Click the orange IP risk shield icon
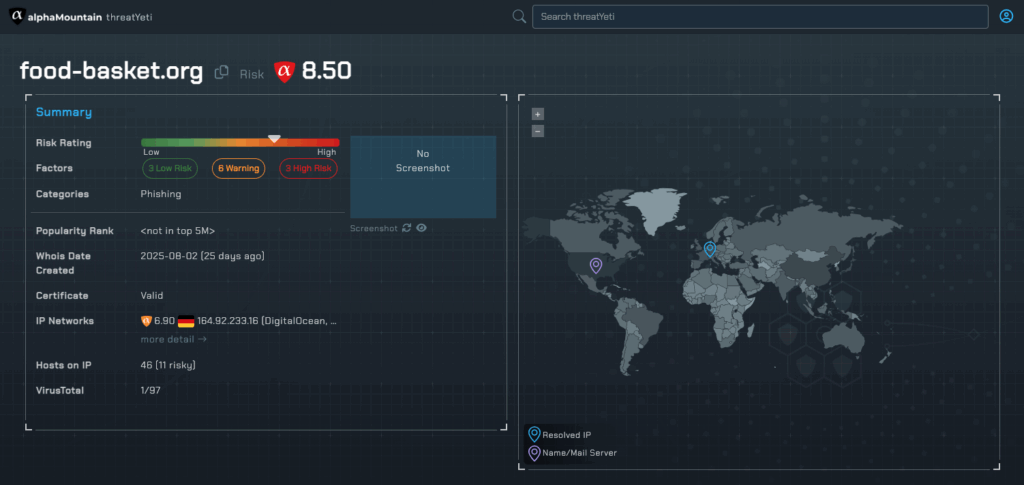 146,321
